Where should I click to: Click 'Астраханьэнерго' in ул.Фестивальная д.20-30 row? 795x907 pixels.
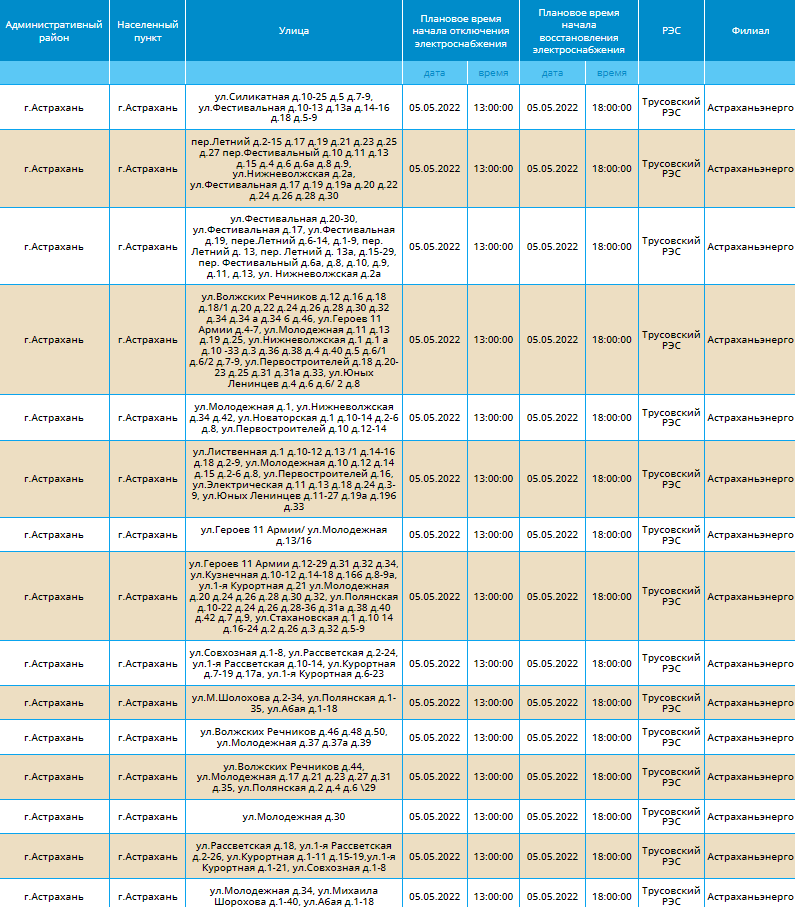tap(750, 246)
